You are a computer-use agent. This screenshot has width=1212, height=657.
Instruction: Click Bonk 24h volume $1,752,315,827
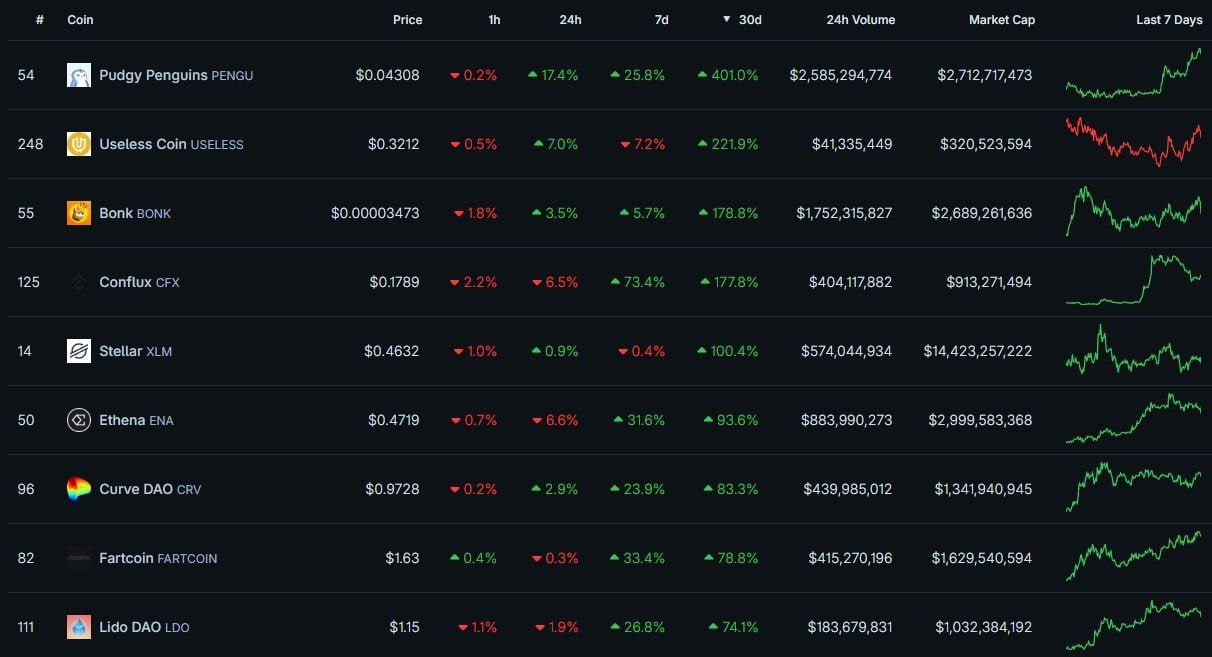tap(845, 213)
